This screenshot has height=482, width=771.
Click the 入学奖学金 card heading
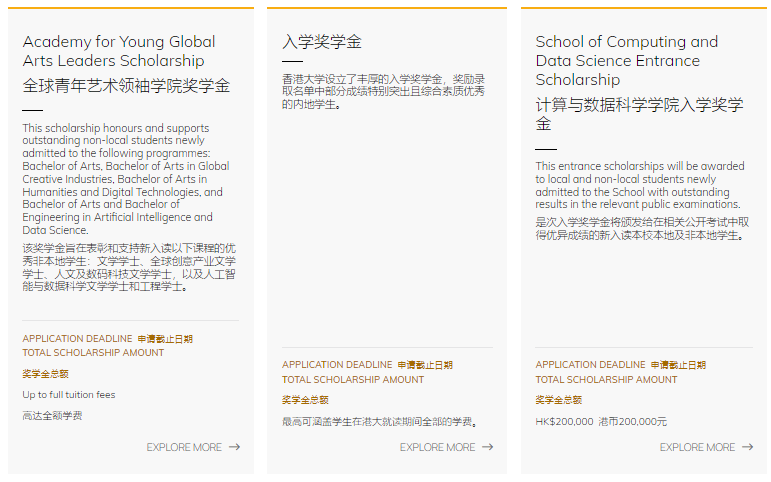[322, 42]
